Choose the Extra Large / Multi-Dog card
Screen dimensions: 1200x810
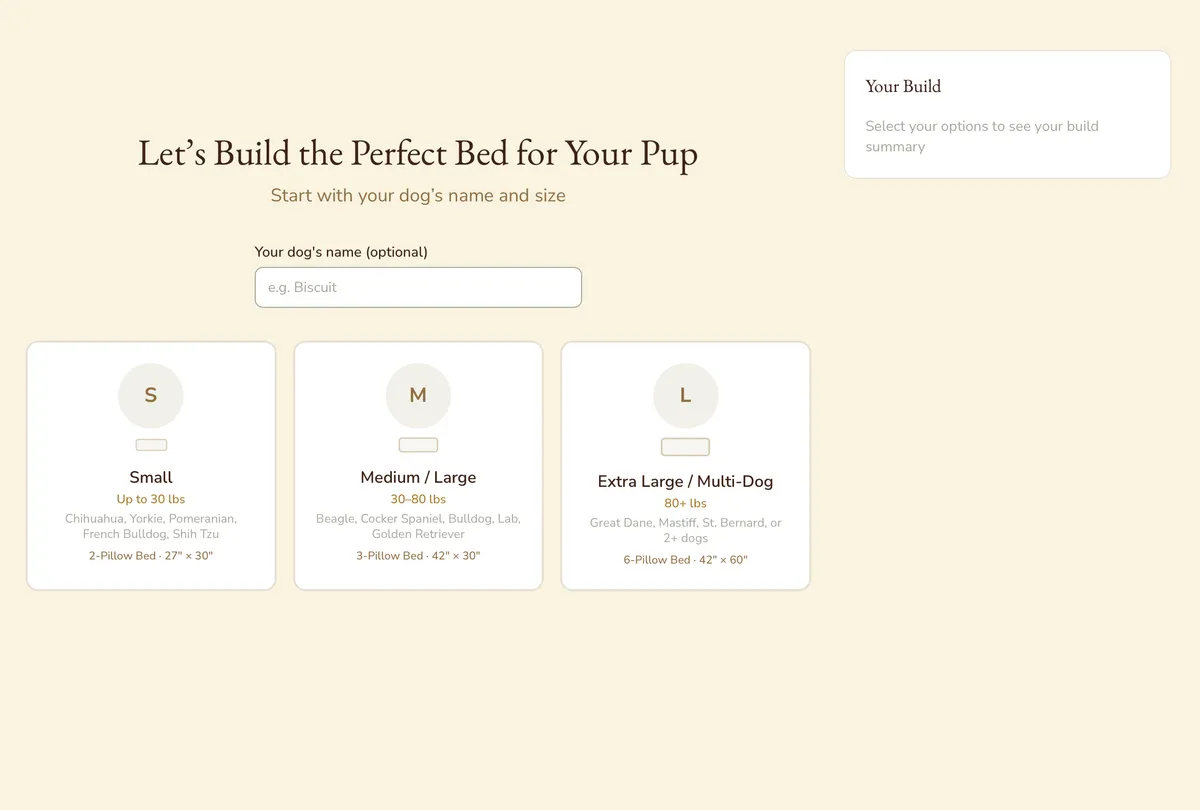[x=685, y=465]
